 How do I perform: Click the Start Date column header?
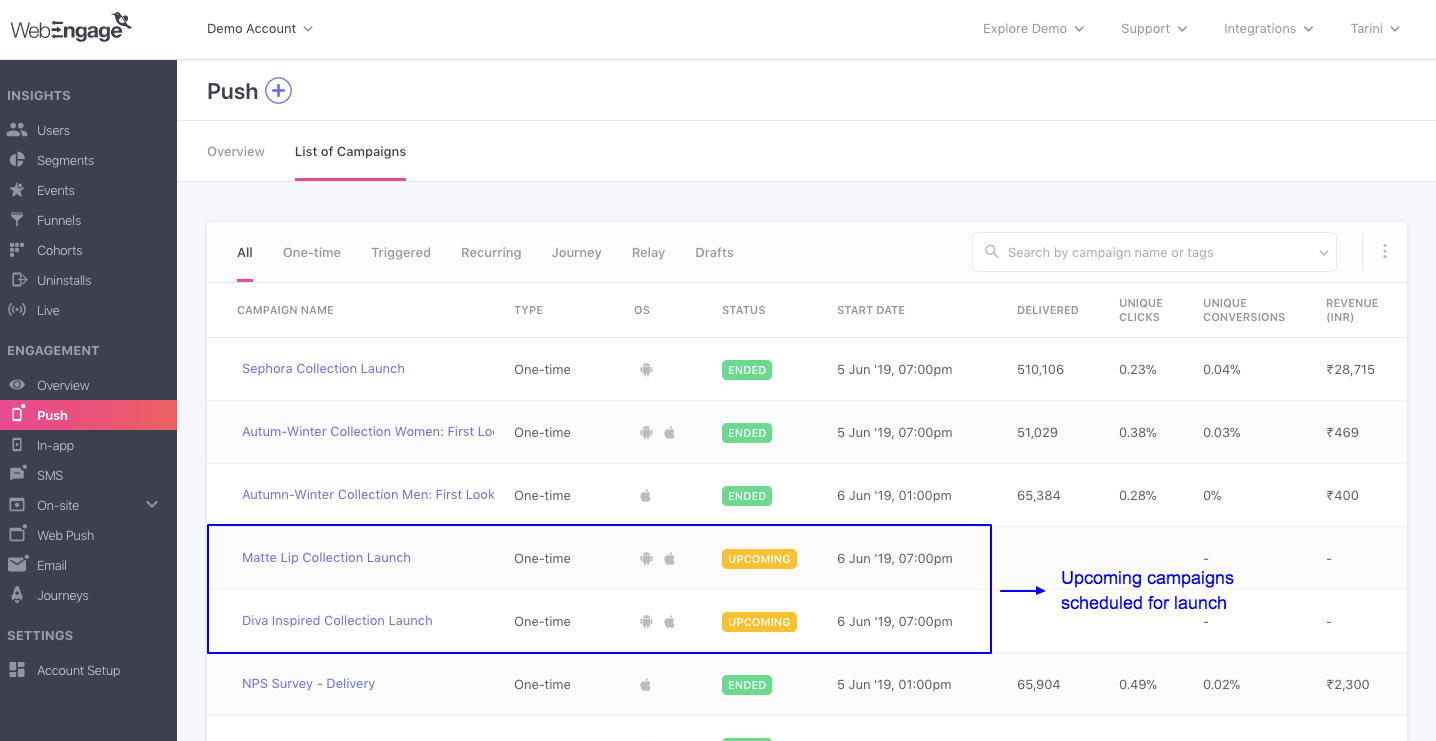(x=871, y=310)
